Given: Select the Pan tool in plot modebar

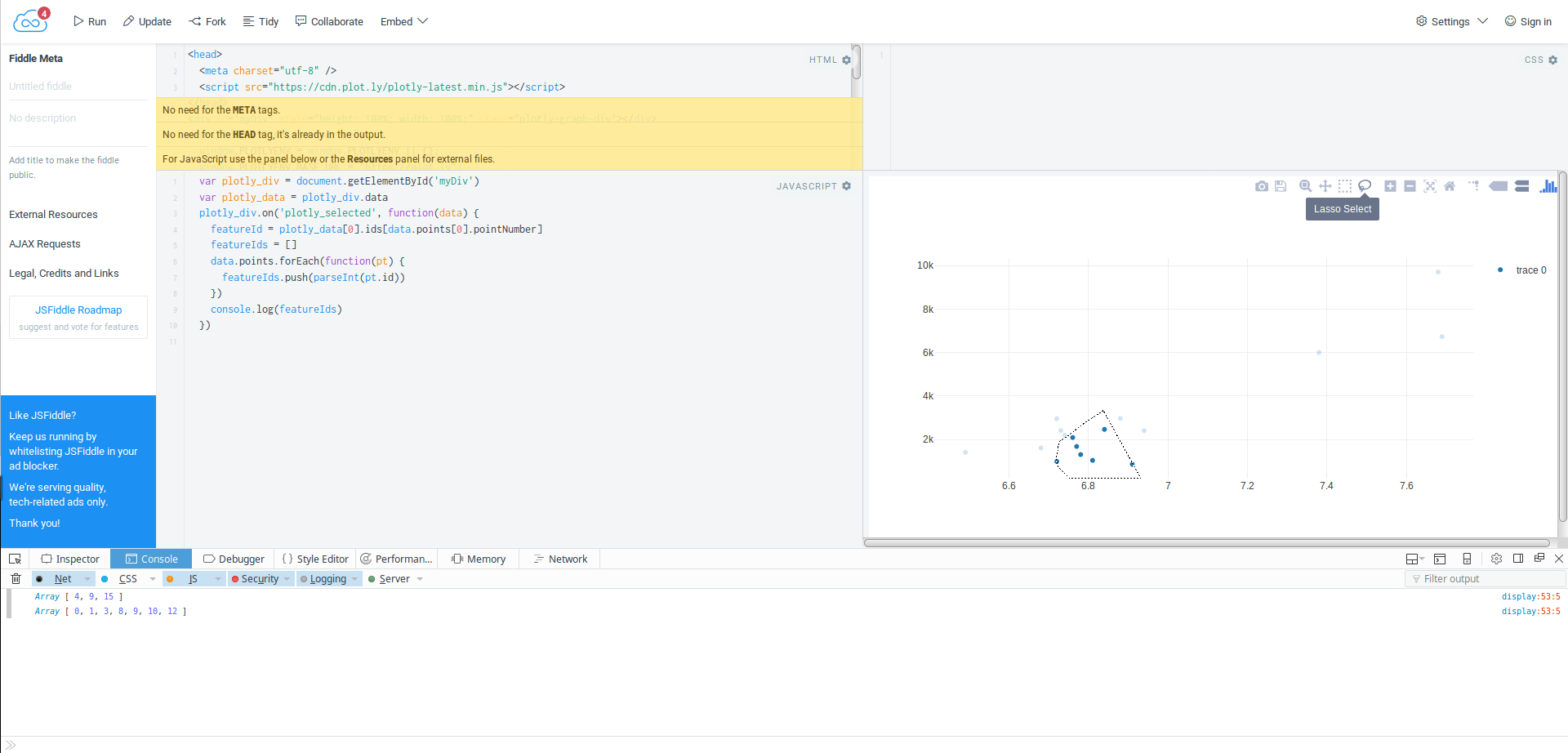Looking at the screenshot, I should (x=1325, y=186).
